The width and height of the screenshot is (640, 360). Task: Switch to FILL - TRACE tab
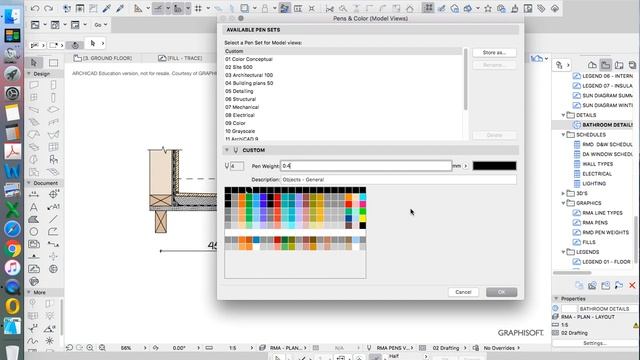click(x=180, y=58)
